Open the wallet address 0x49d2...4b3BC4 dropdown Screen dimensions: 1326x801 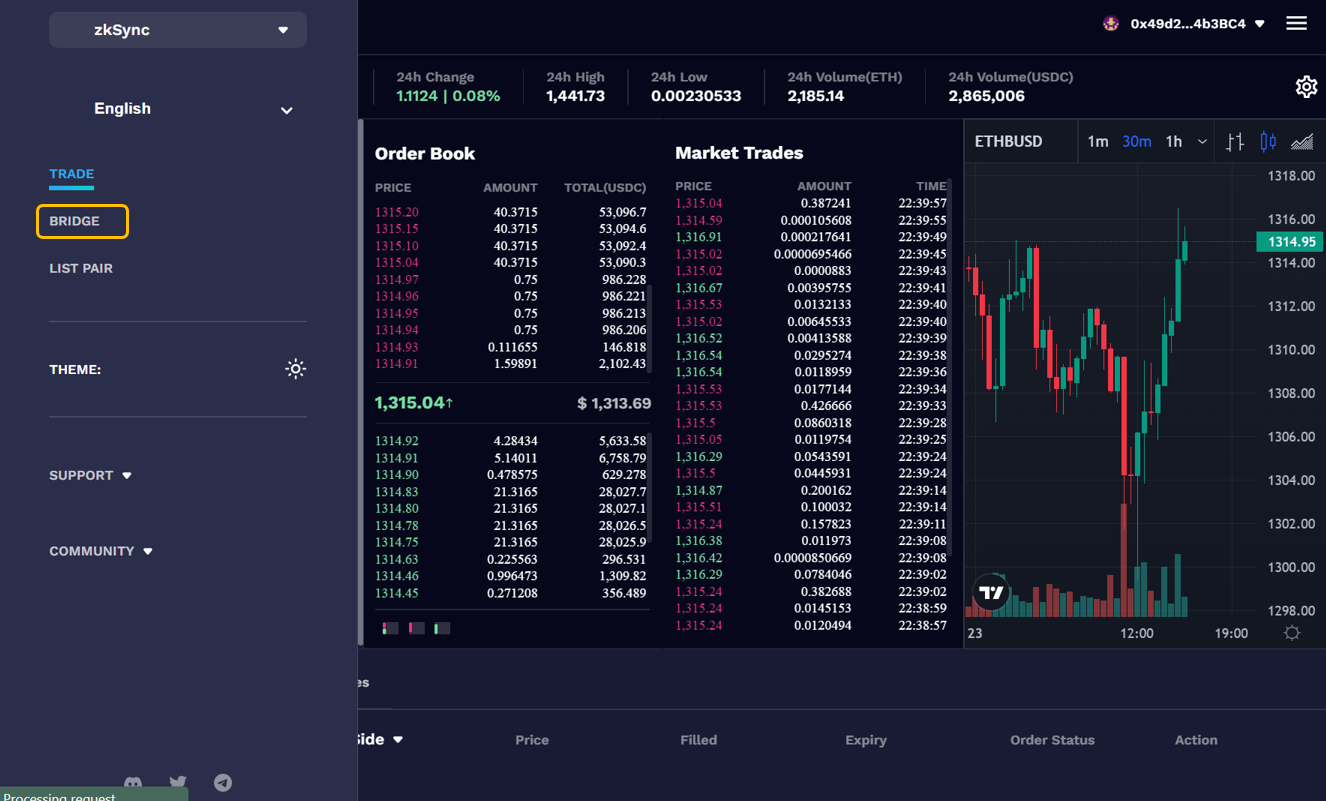(1187, 24)
